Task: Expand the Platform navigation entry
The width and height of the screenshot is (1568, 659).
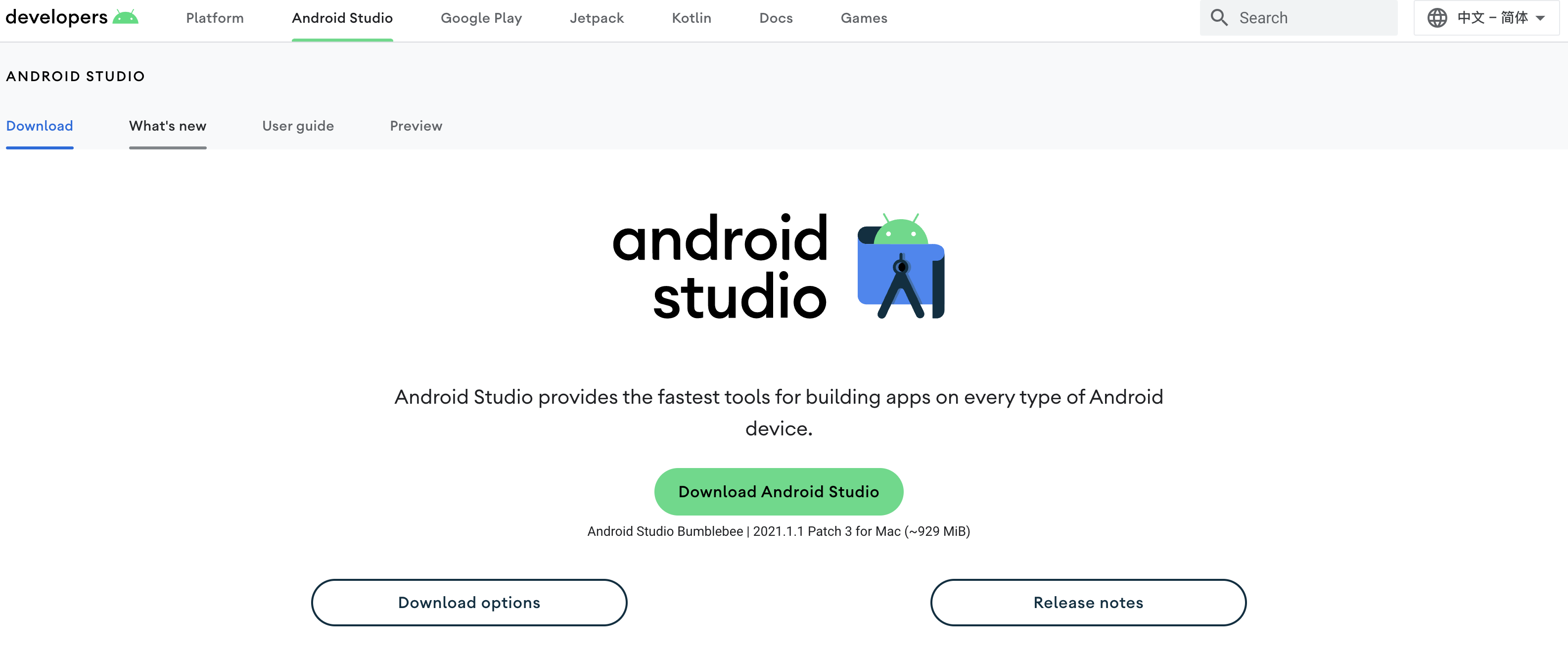Action: pos(214,18)
